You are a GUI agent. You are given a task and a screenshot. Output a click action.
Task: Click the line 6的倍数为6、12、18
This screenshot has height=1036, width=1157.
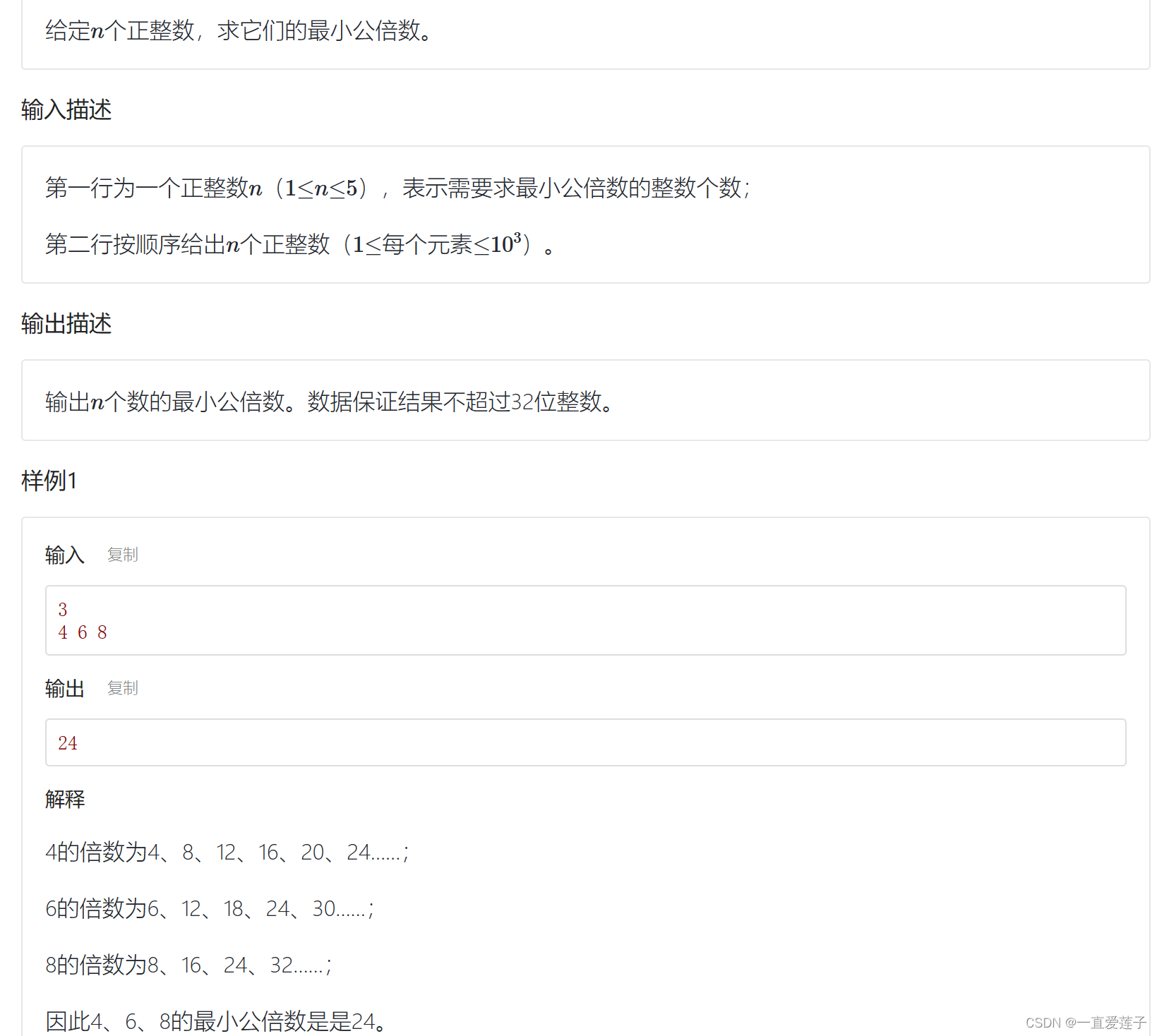tap(210, 908)
